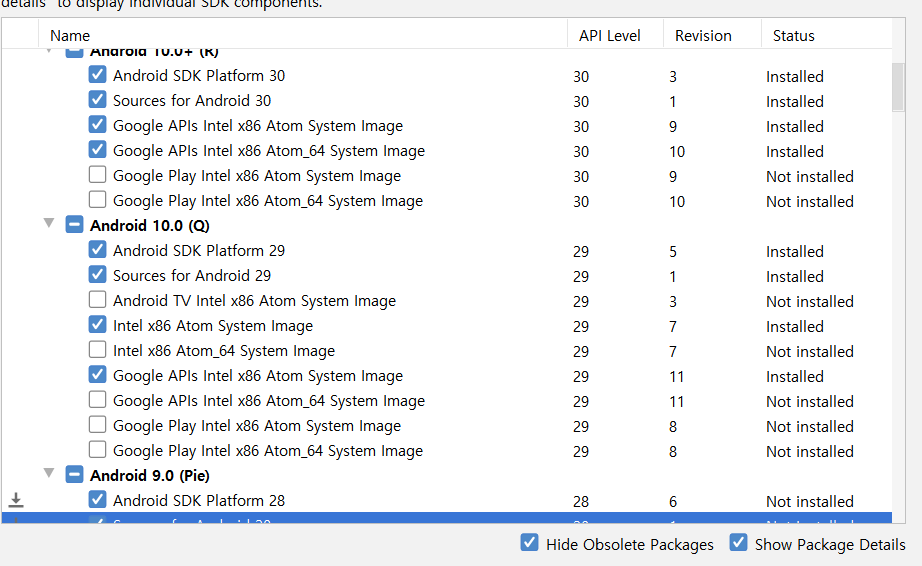Check Google Play Intel x86 Atom System Image API 30

(98, 175)
